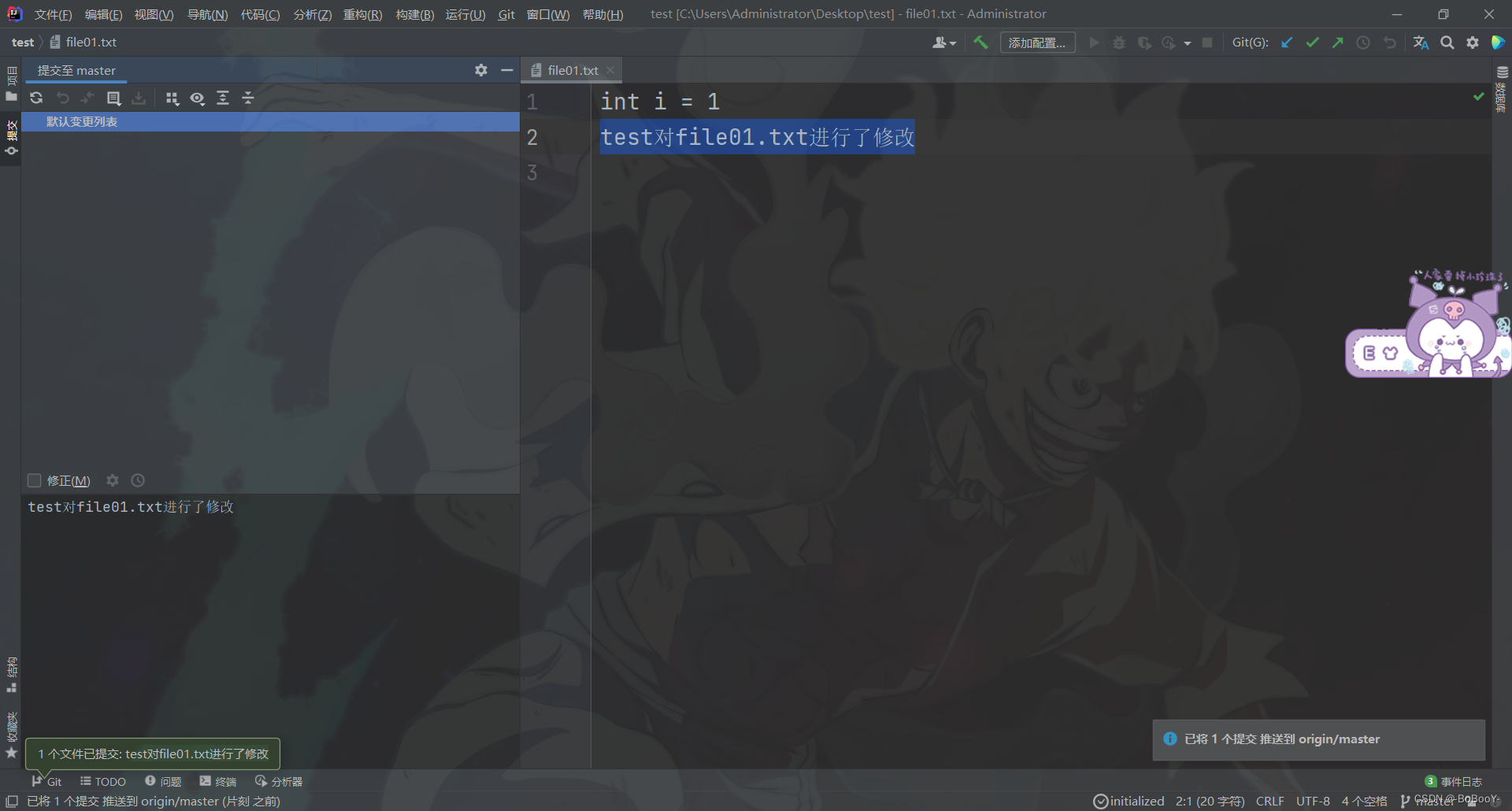Collapse all changes in the tree

click(x=248, y=98)
